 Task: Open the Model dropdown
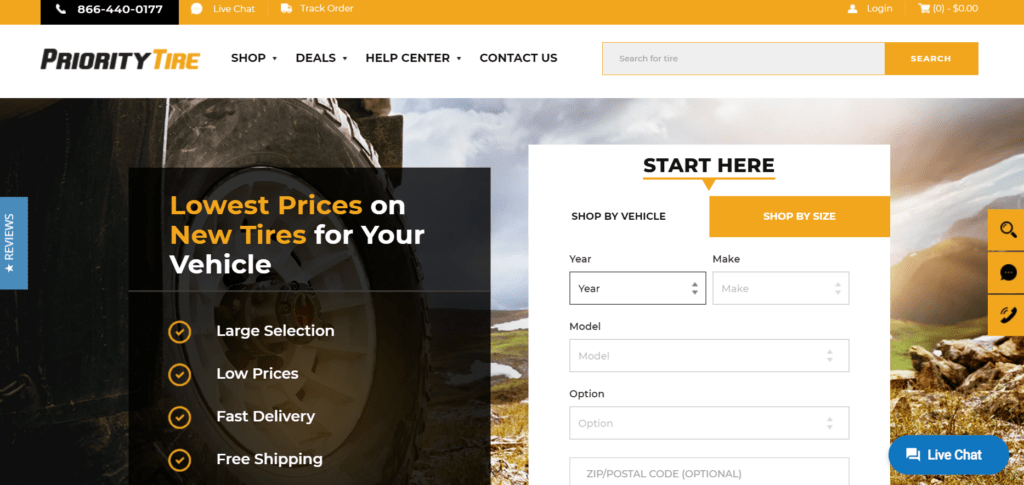[709, 356]
